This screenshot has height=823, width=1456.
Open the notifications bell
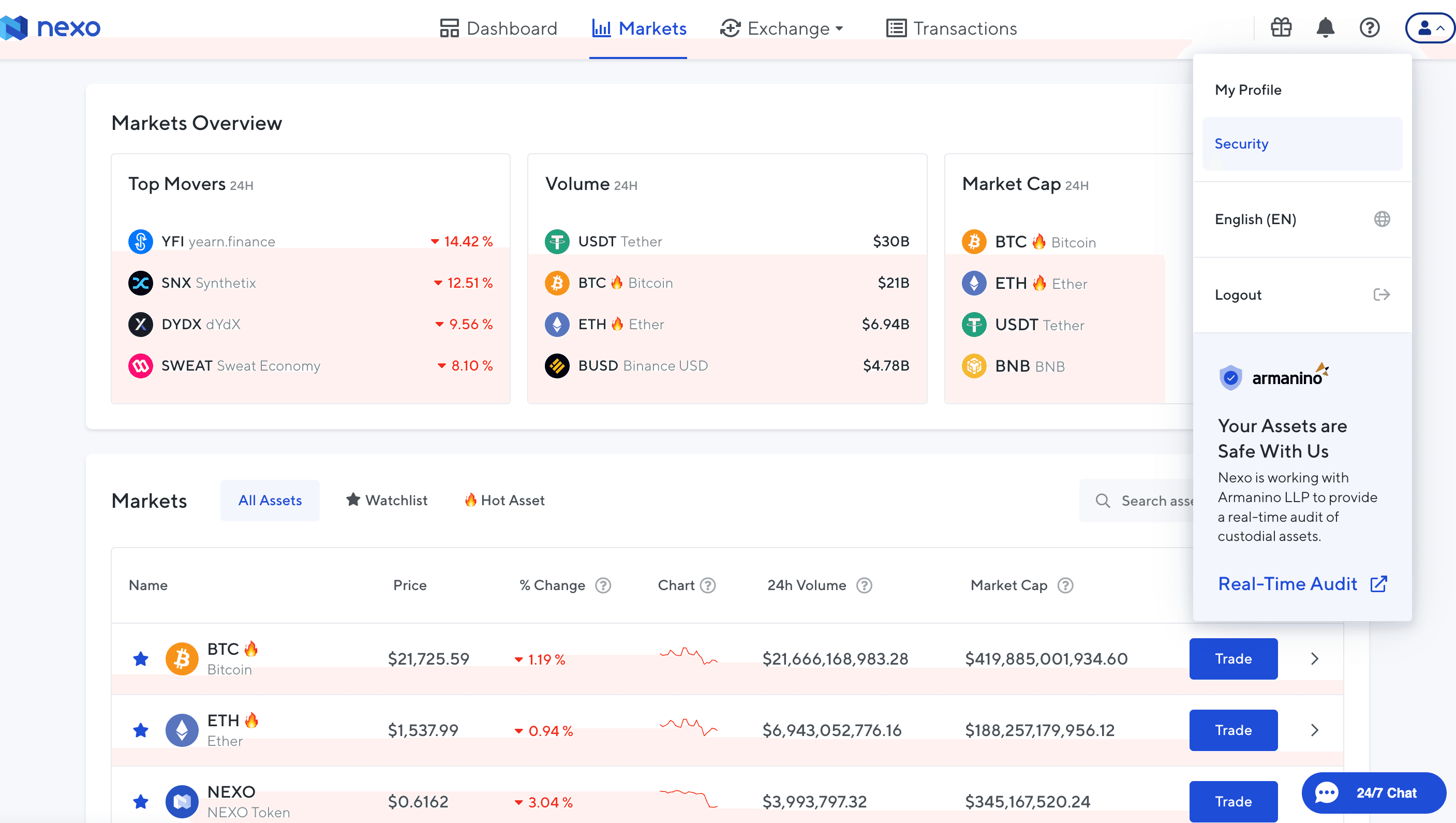tap(1325, 28)
